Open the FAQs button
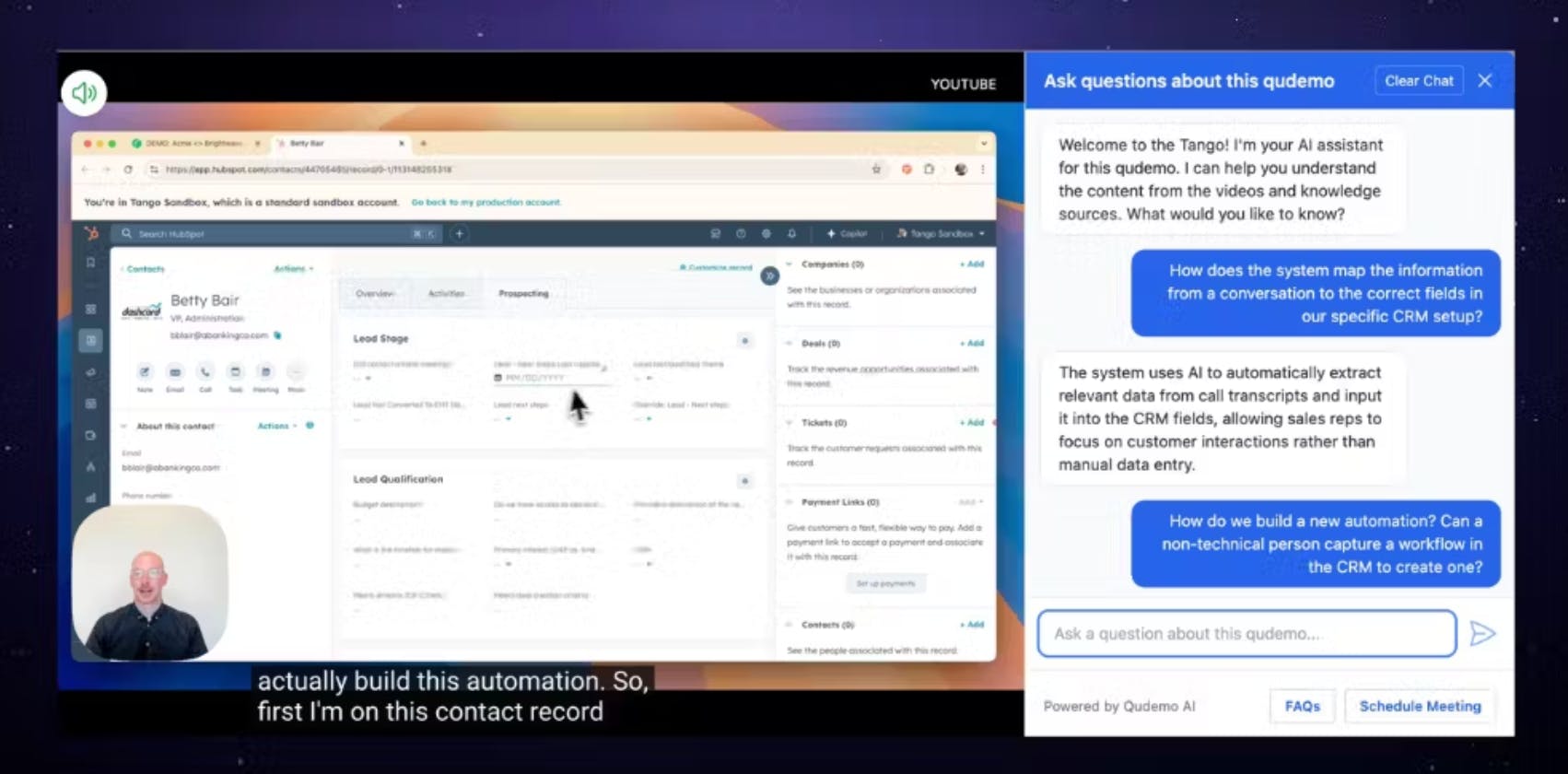The height and width of the screenshot is (774, 1568). (x=1302, y=706)
